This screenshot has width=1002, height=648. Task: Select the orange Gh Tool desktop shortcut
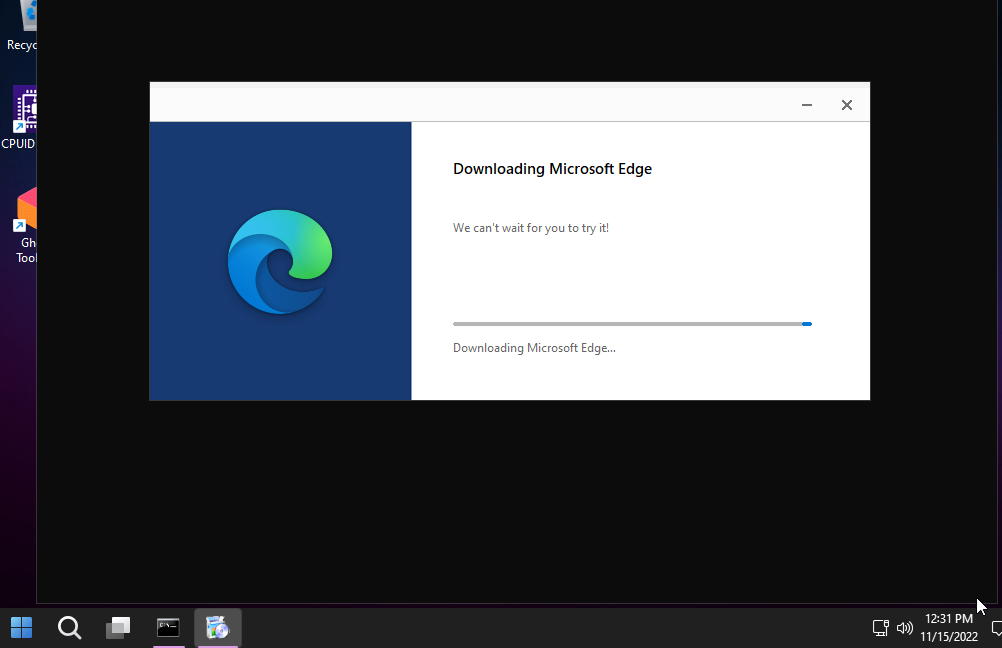[24, 226]
